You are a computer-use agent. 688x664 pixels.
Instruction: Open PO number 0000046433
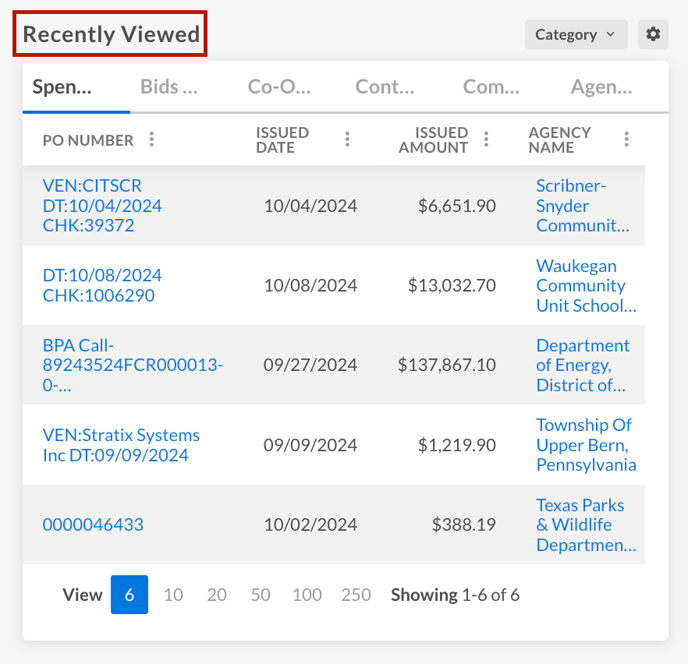[93, 525]
